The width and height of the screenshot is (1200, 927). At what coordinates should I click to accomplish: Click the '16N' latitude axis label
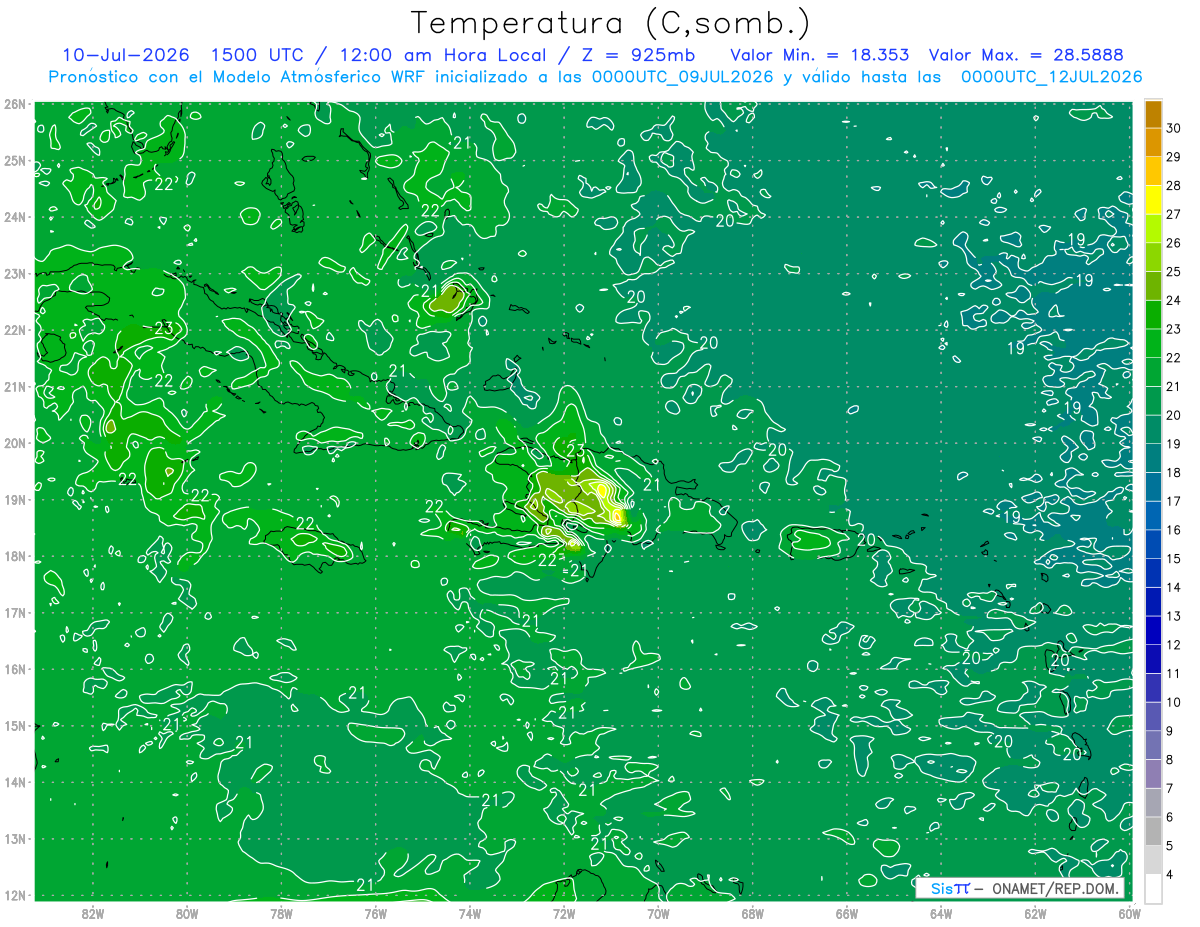15,669
